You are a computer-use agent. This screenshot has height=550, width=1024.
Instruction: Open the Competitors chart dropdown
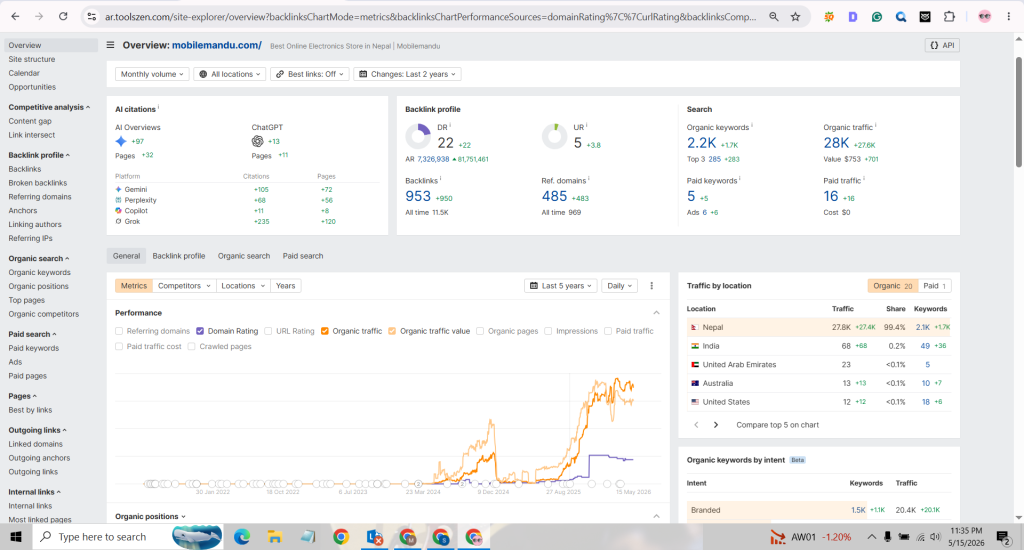184,285
